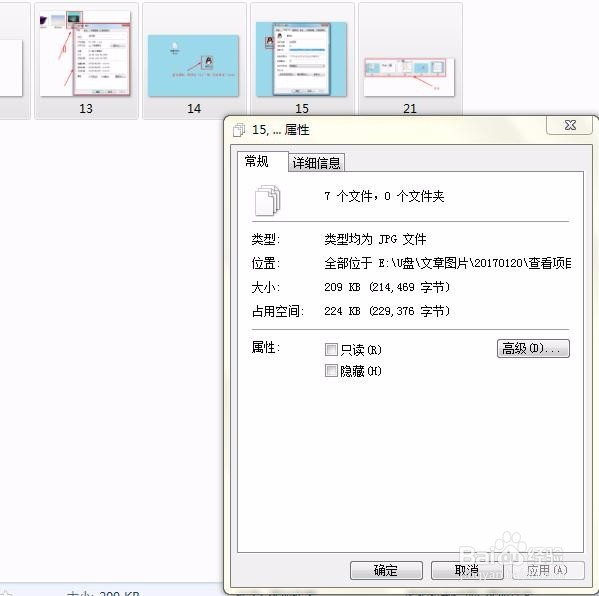Screen dimensions: 599x596
Task: Select the thumbnail of file 15
Action: (x=301, y=59)
